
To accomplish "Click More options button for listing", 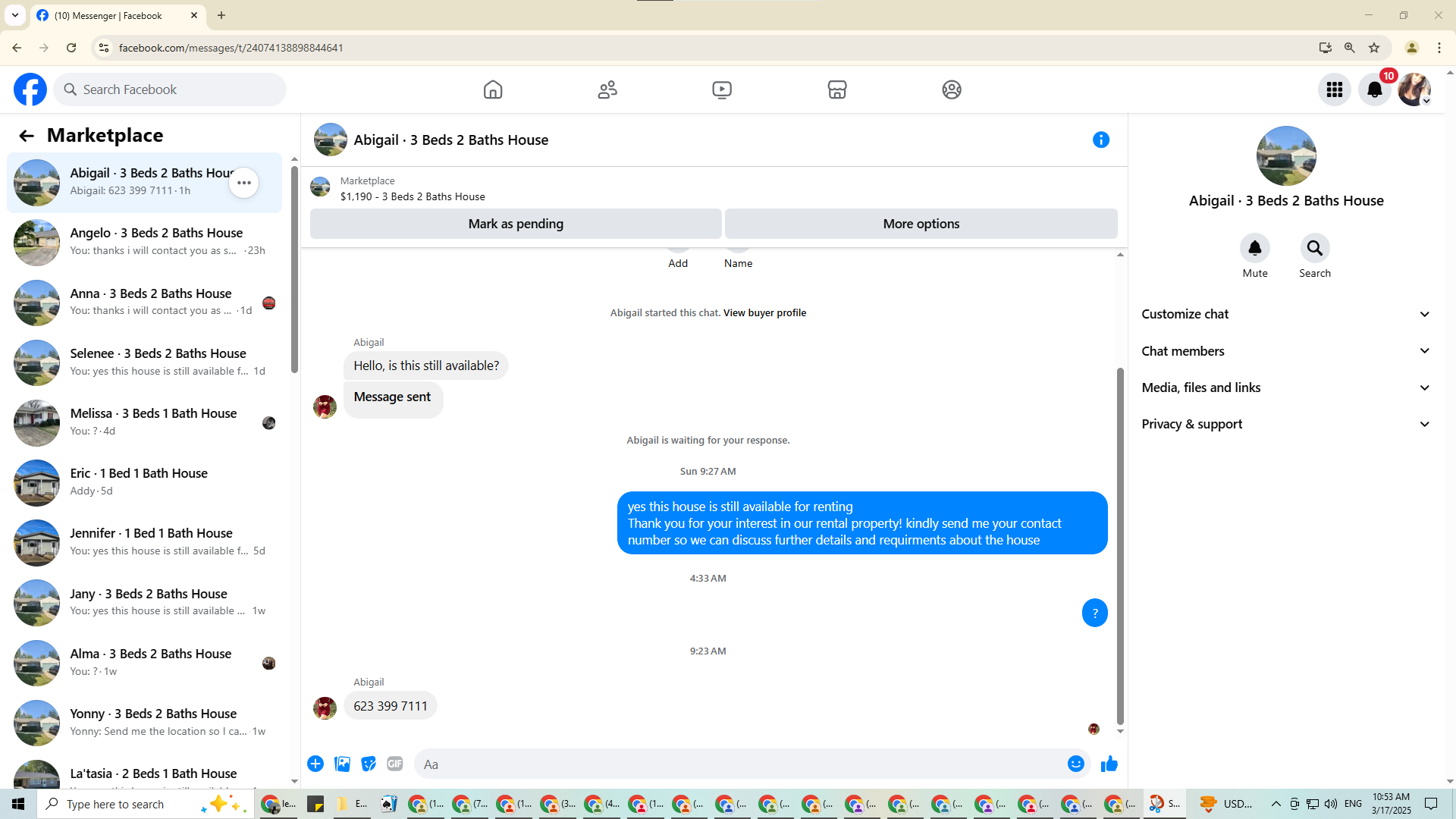I will [921, 224].
